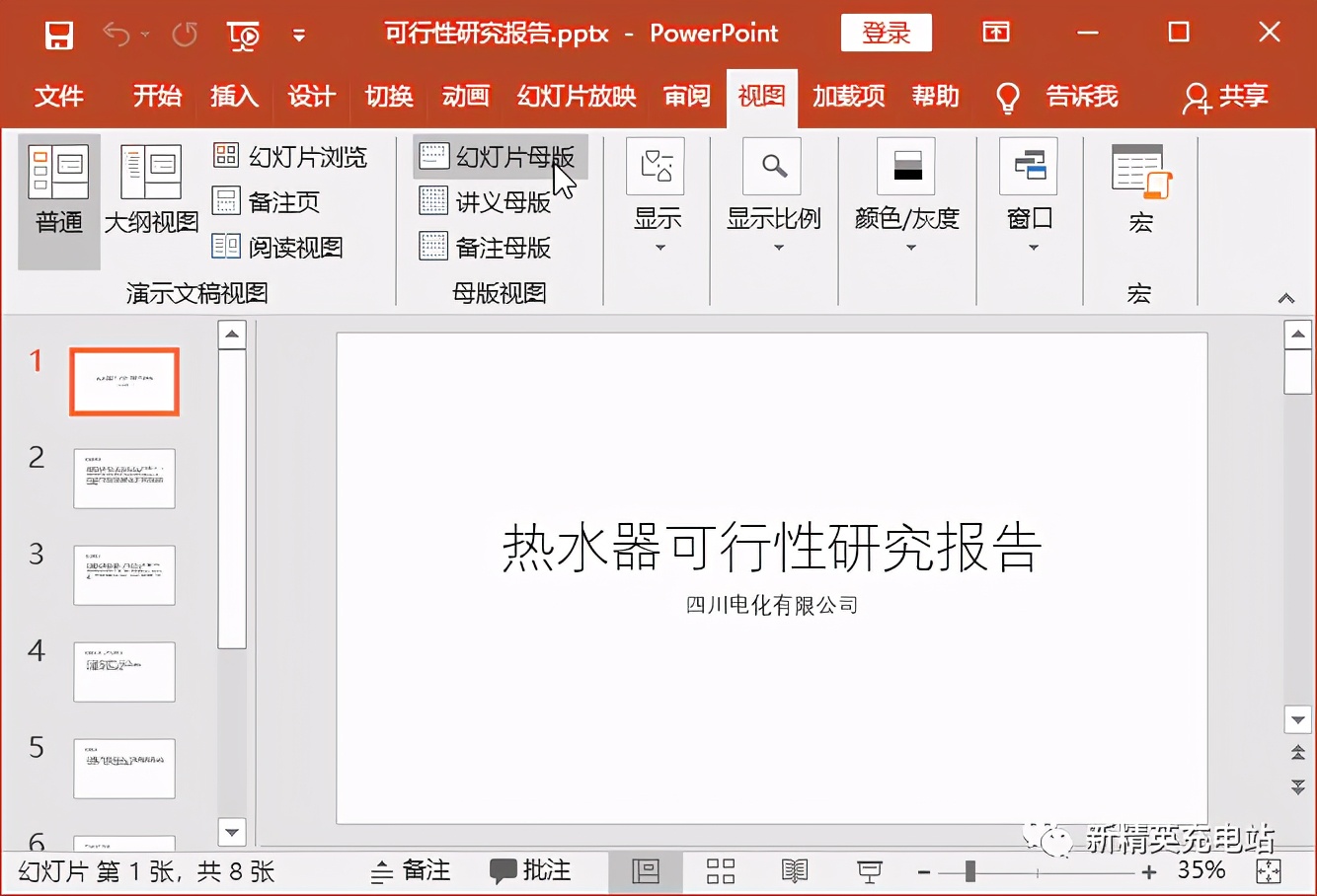
Task: Click the 共享 (Share) button
Action: tap(1227, 97)
